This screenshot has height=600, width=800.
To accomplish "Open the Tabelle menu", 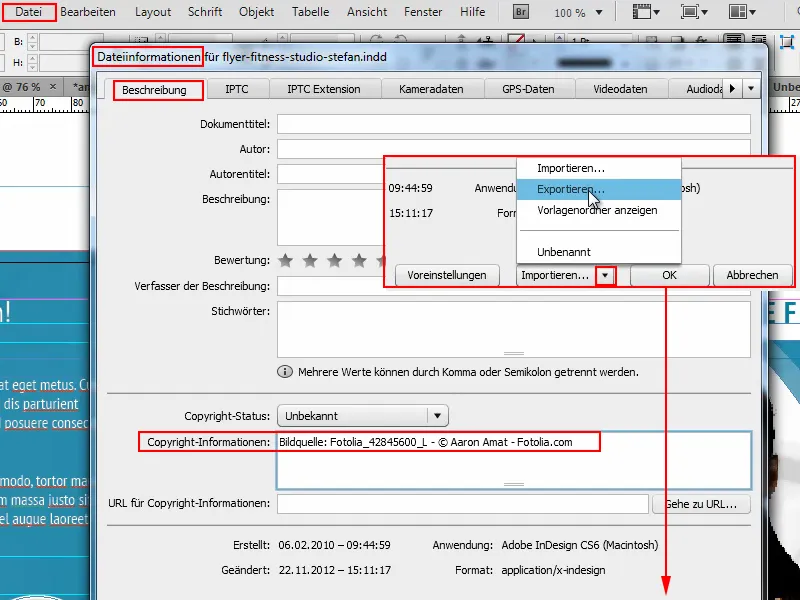I will point(310,12).
